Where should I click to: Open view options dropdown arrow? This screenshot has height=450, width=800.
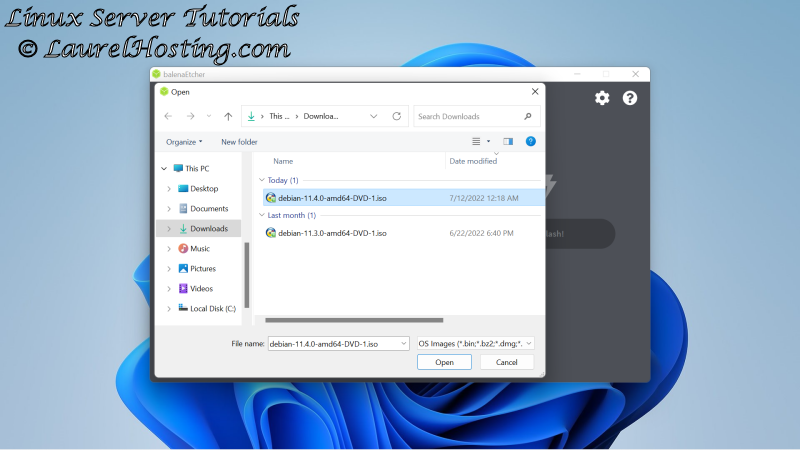coord(488,141)
